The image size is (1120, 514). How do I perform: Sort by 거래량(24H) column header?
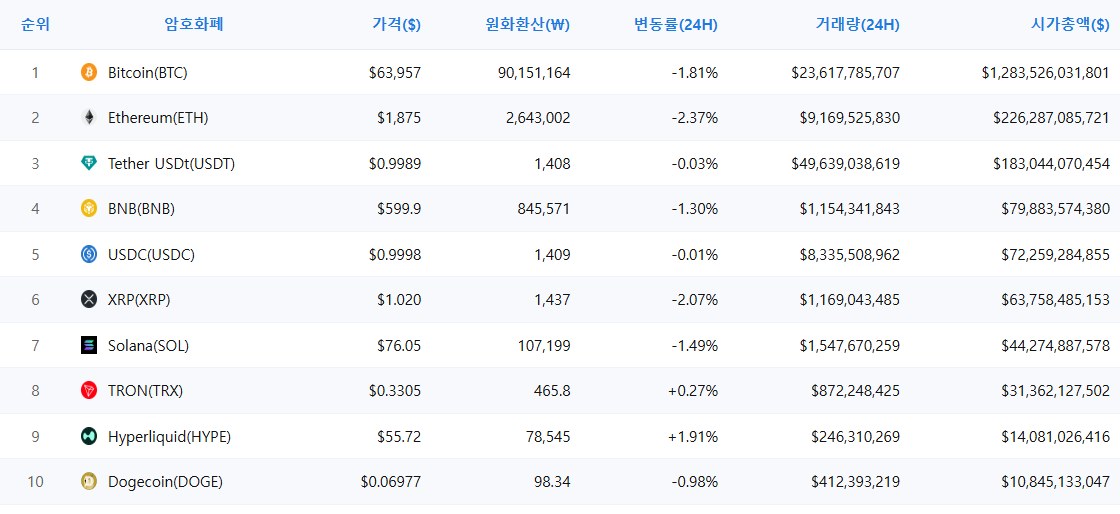point(857,24)
